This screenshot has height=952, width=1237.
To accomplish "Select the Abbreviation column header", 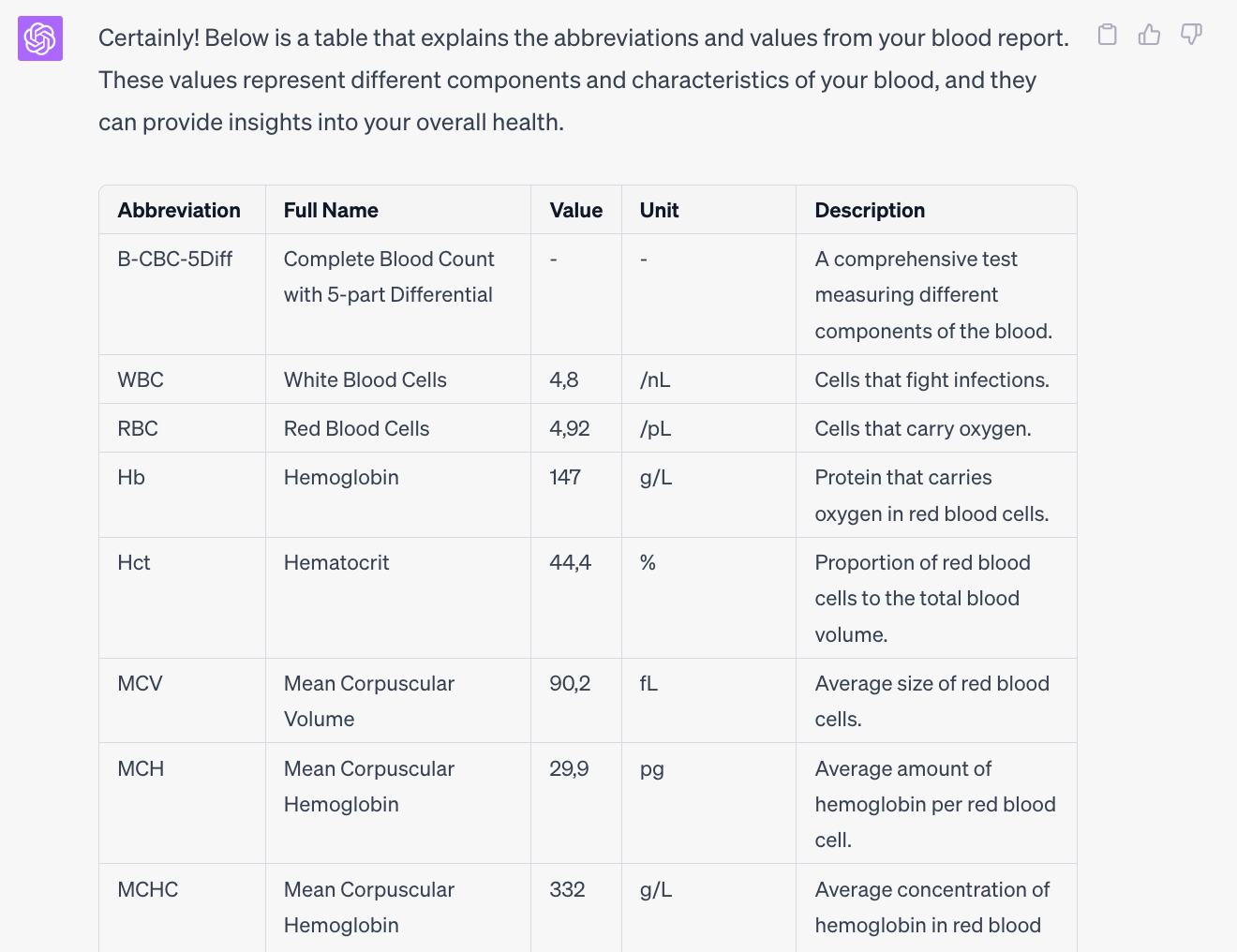I will pos(179,210).
